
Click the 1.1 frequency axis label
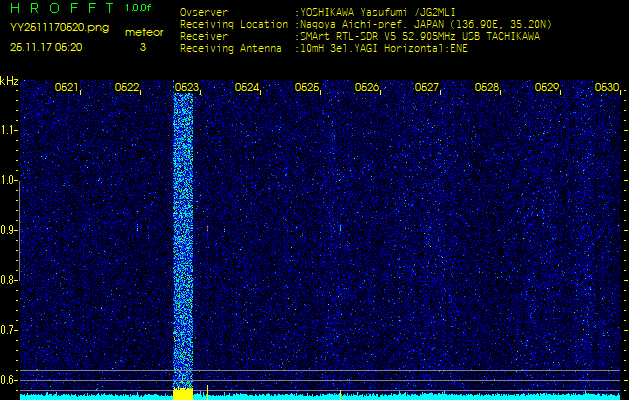click(9, 130)
